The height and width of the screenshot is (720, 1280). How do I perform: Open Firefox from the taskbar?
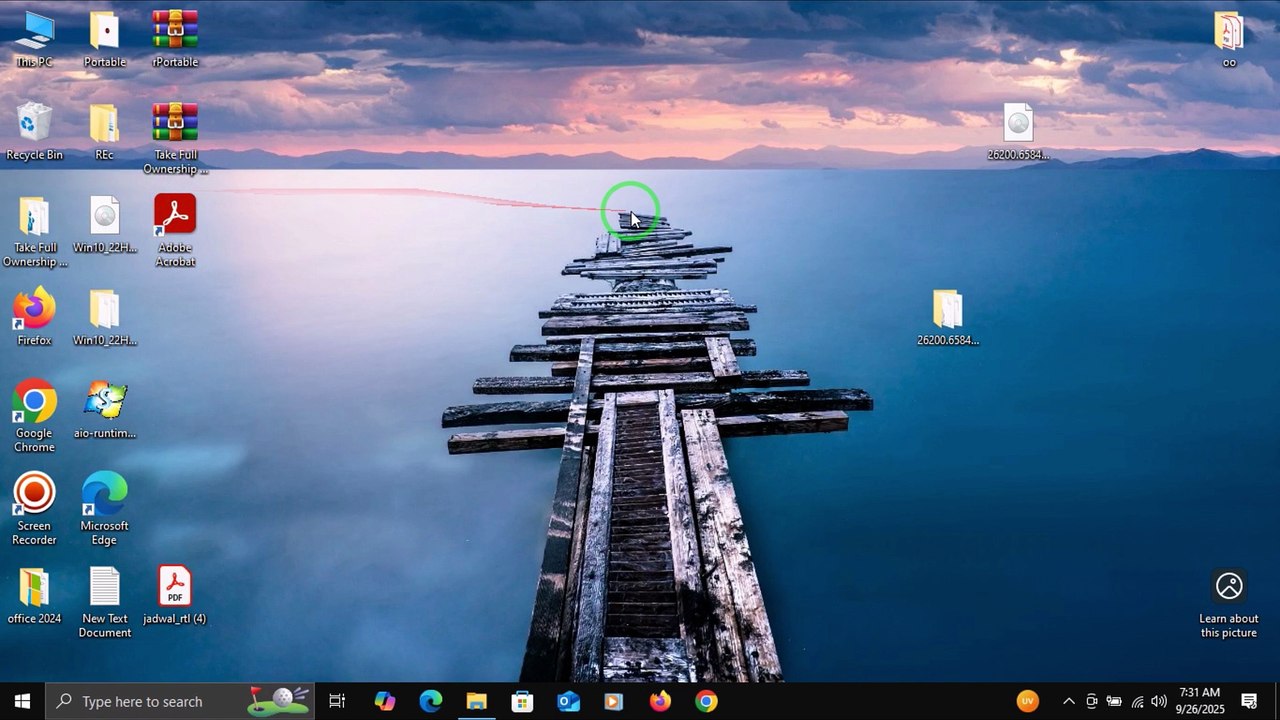(660, 701)
